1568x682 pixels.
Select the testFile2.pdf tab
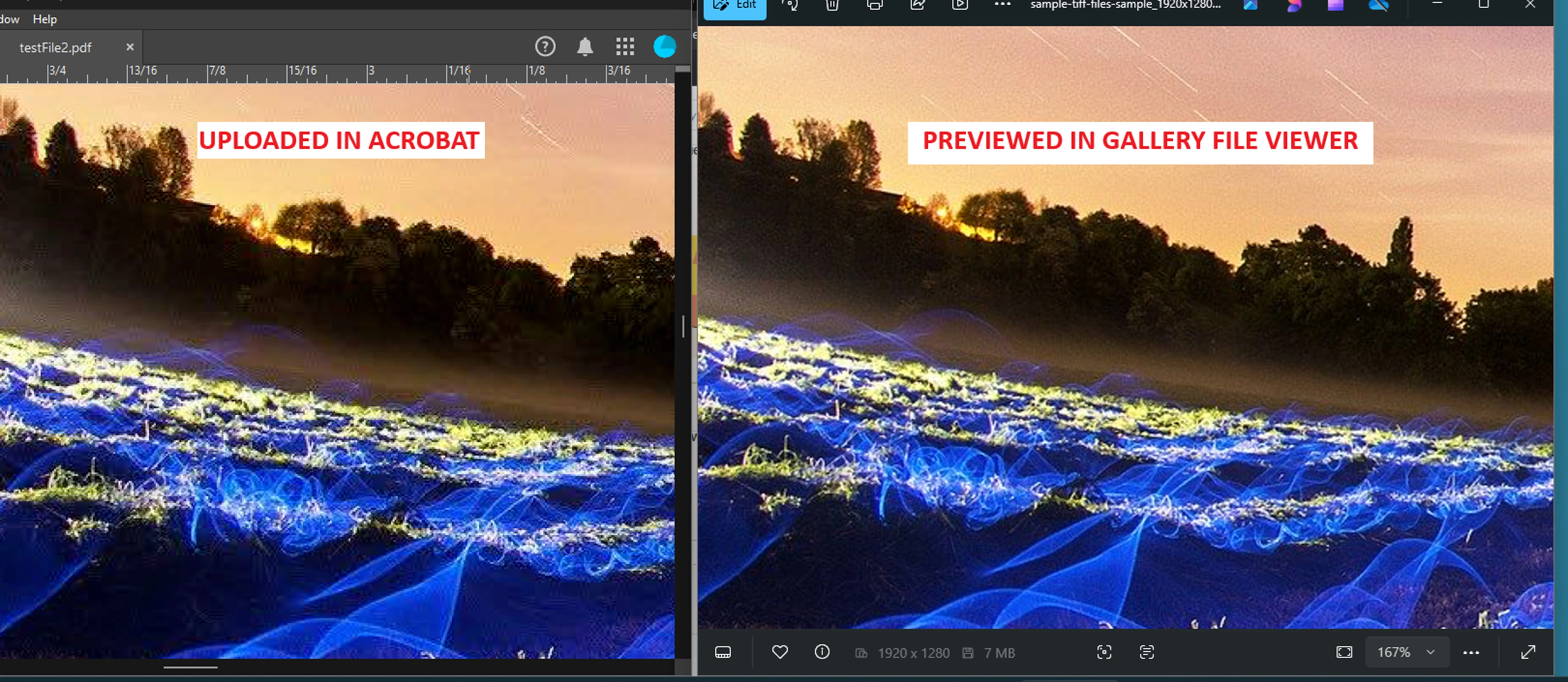click(55, 48)
